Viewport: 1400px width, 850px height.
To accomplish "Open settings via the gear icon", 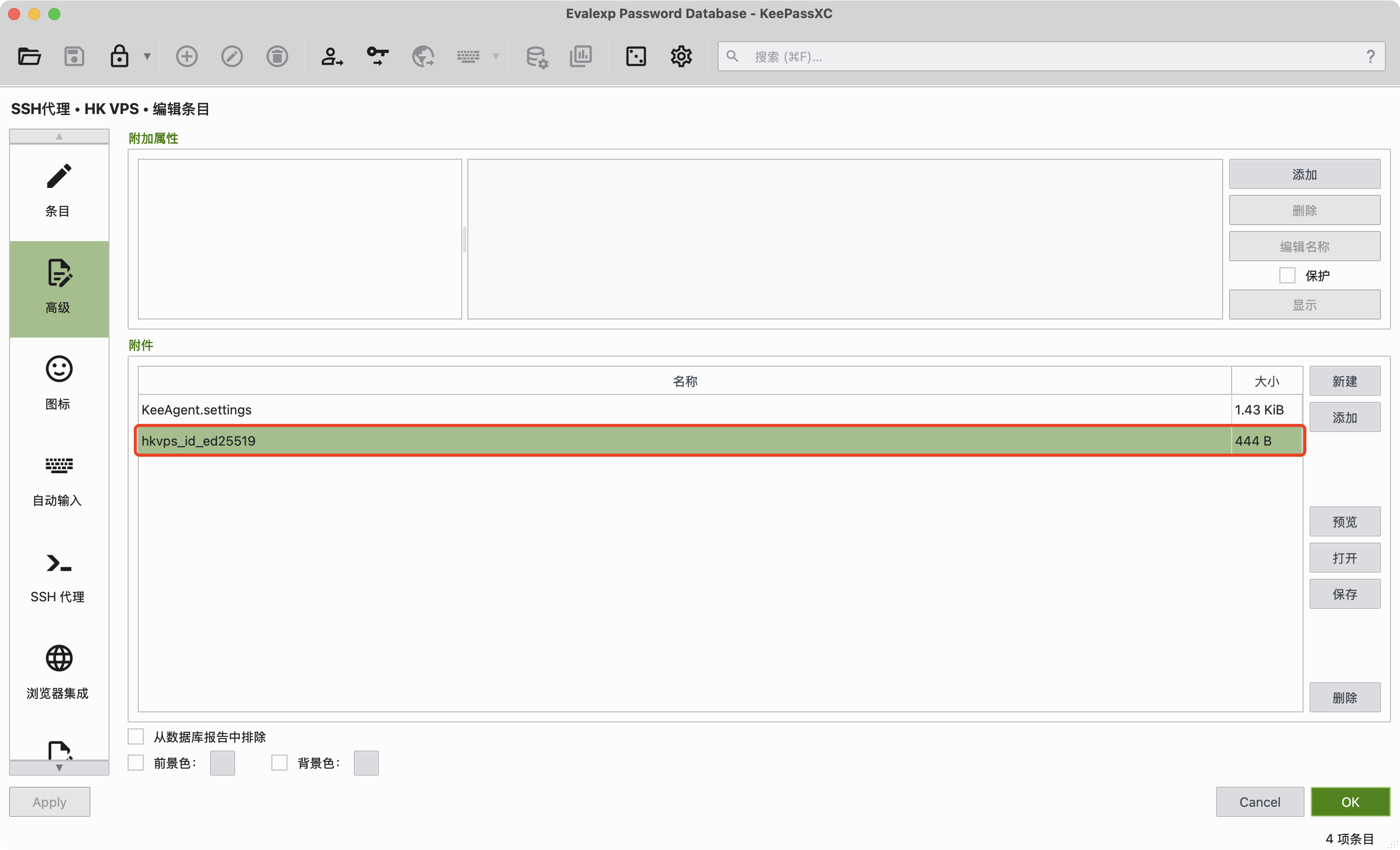I will (681, 56).
